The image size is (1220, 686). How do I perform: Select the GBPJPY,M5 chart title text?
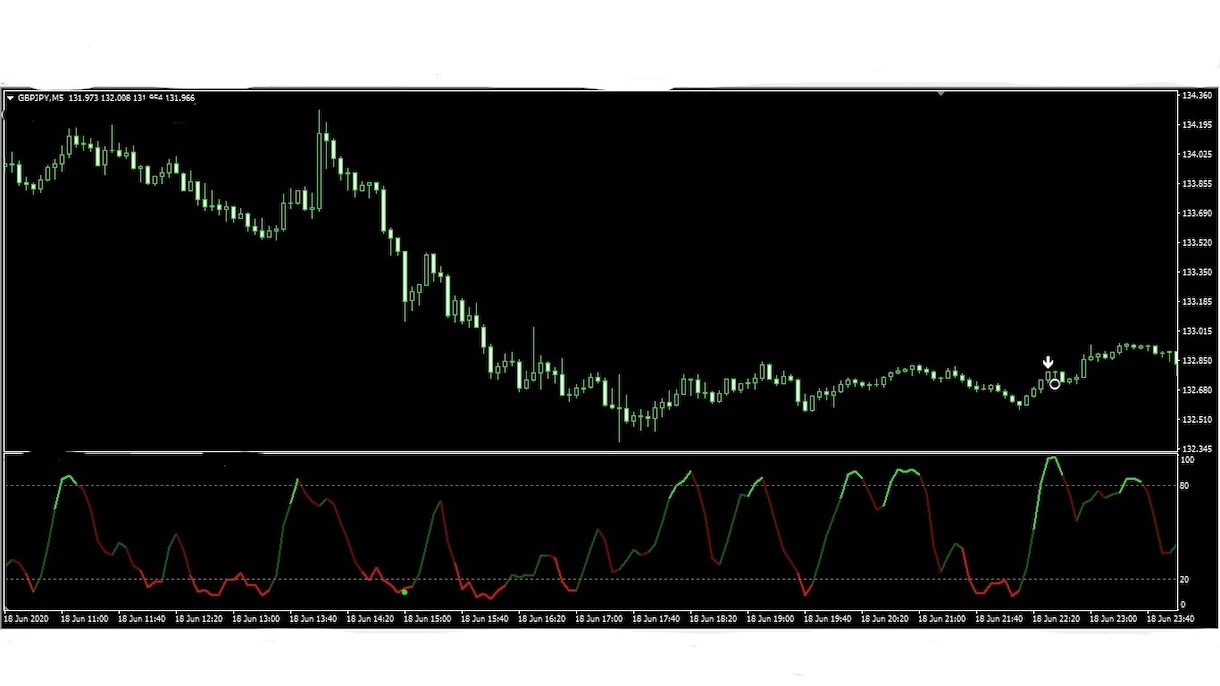tap(41, 98)
